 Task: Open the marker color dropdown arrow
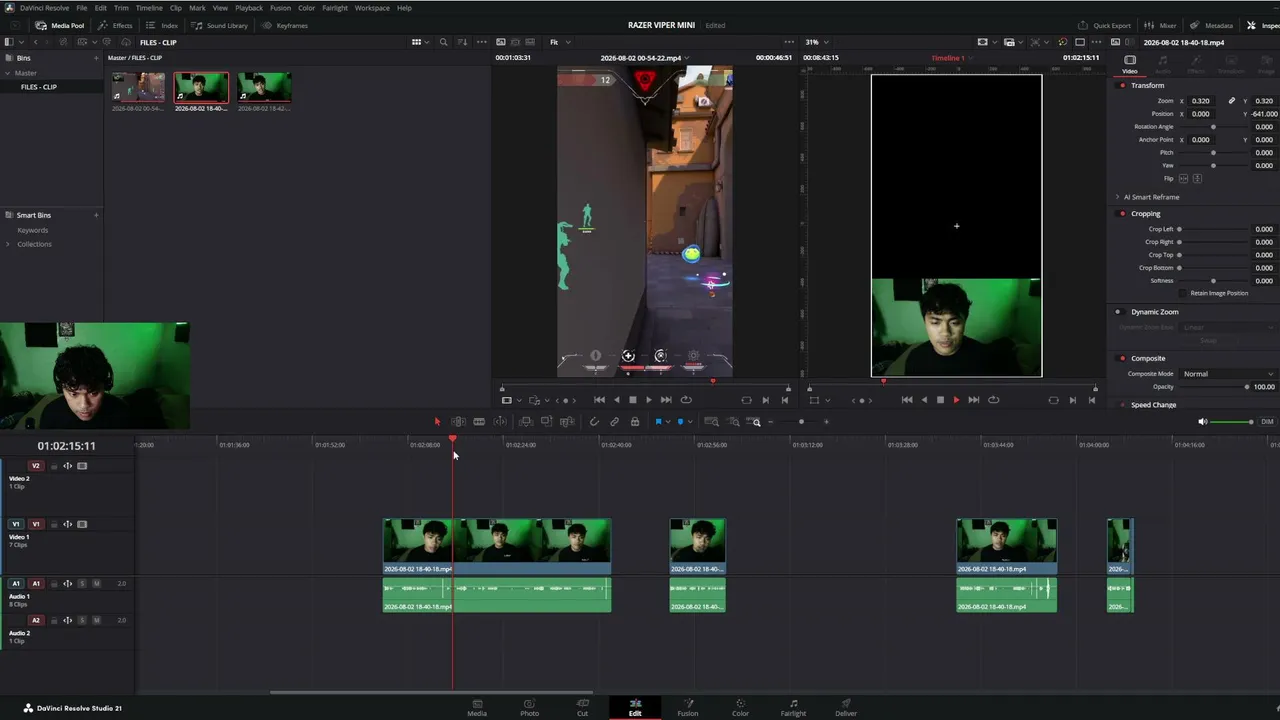point(690,422)
